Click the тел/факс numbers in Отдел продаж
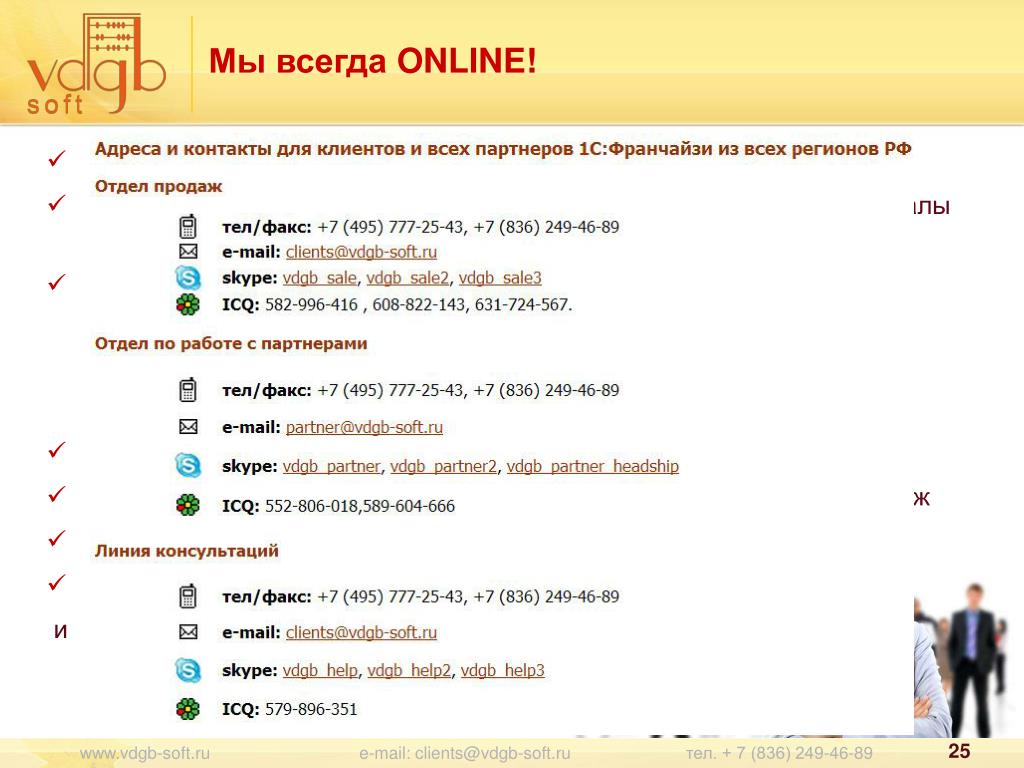 [x=468, y=227]
